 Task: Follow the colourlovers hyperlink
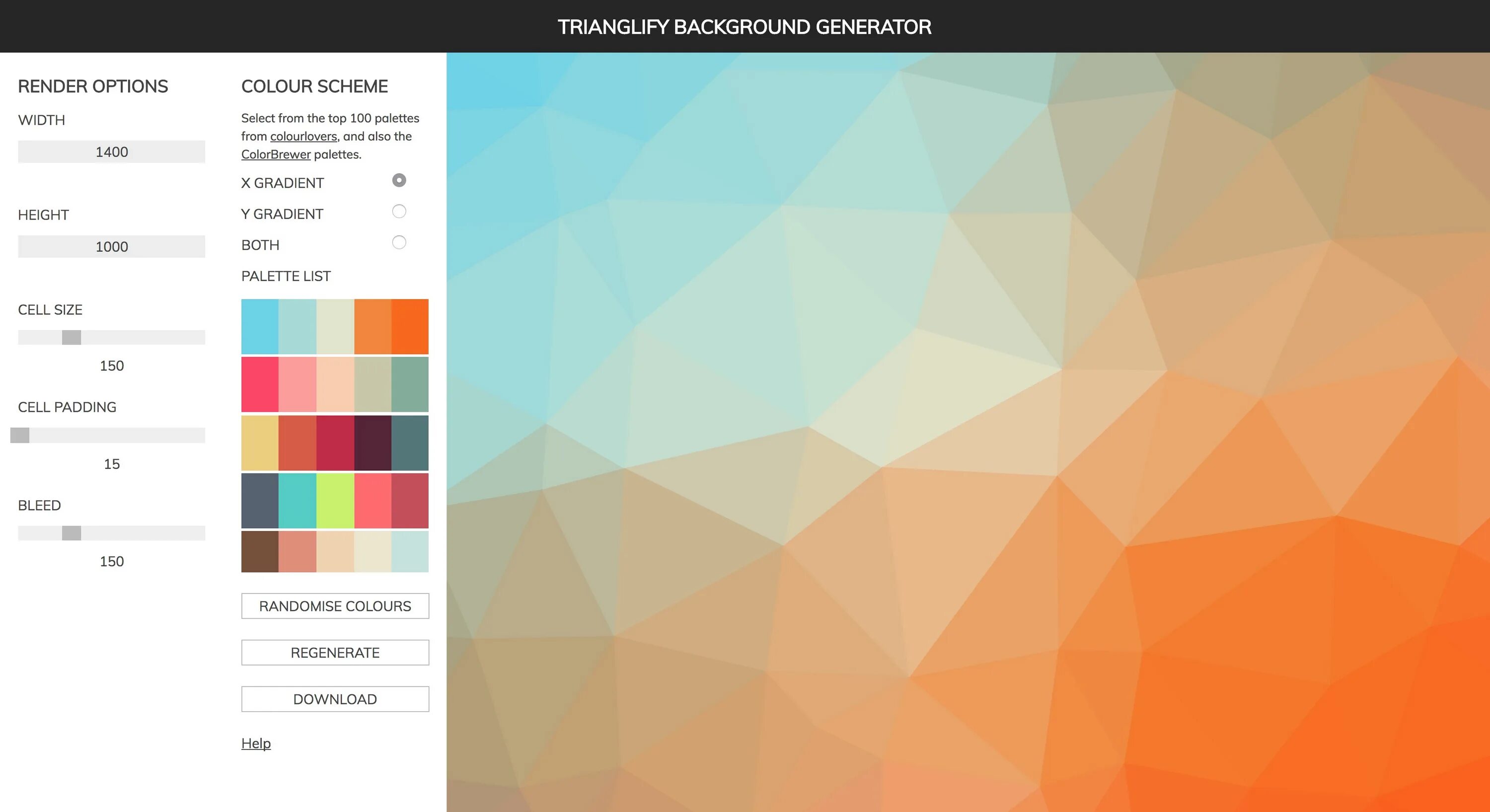(303, 137)
